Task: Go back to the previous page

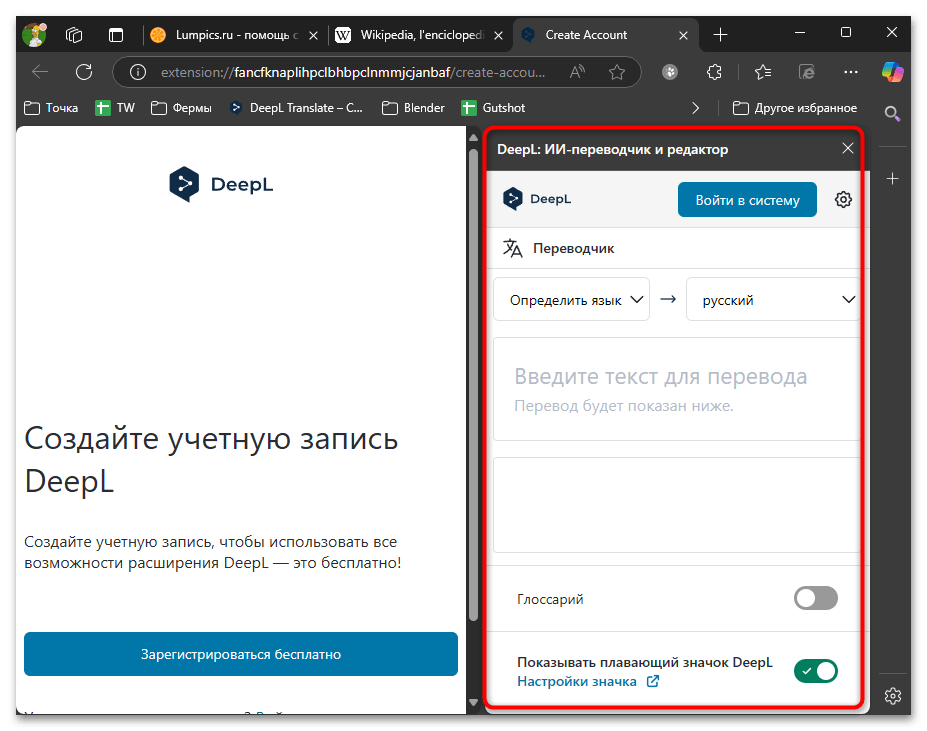Action: point(40,72)
